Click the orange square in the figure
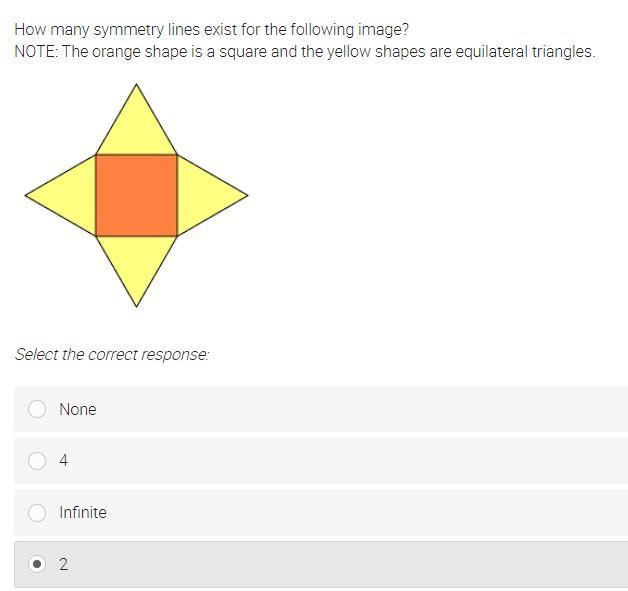The height and width of the screenshot is (591, 628). pos(137,195)
